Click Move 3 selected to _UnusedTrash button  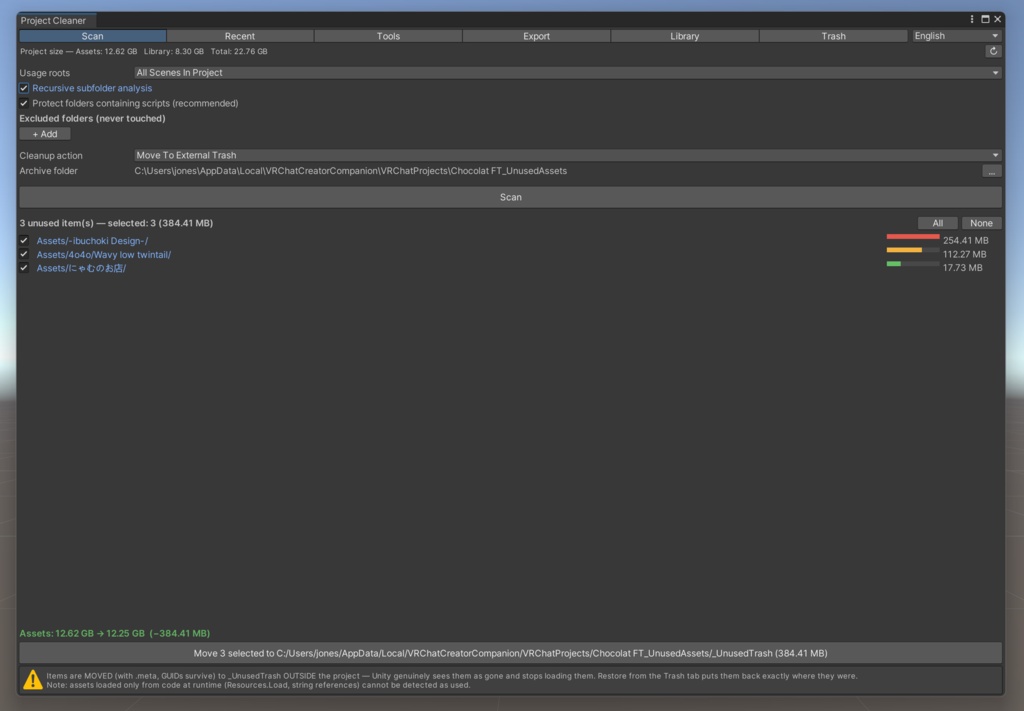click(x=510, y=653)
